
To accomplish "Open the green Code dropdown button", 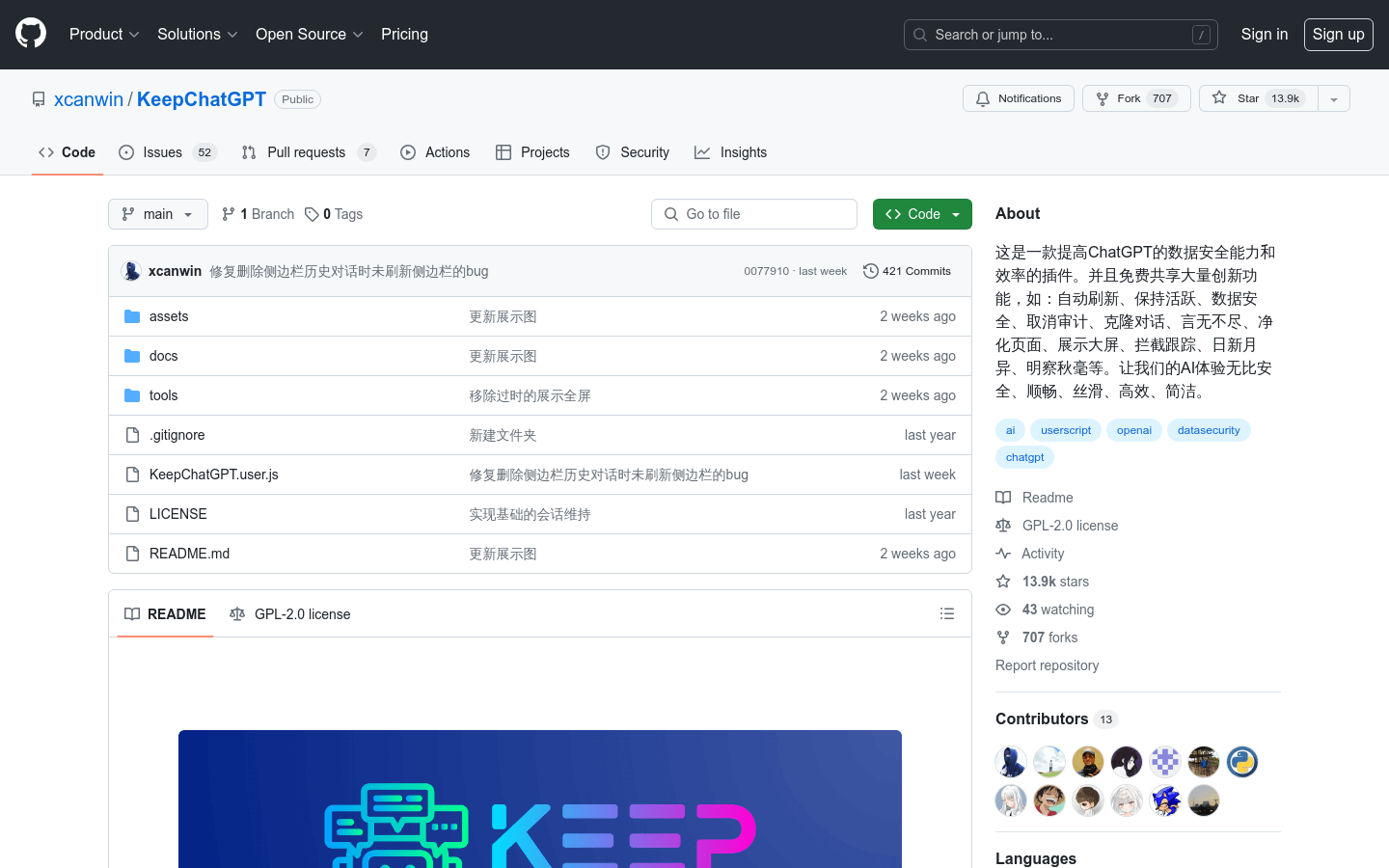I will (922, 214).
